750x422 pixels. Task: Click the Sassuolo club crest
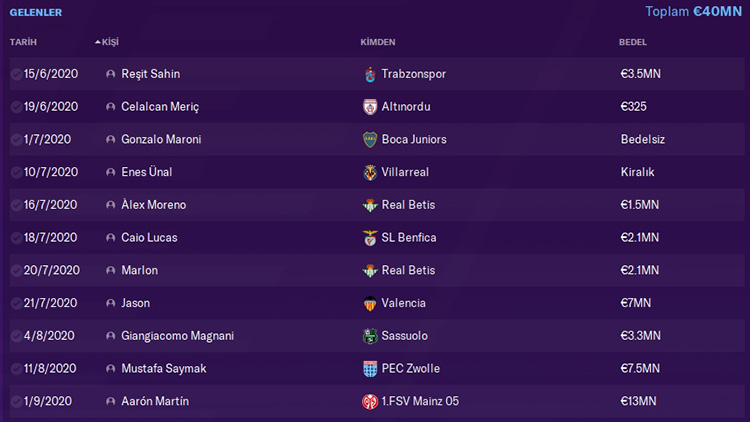[369, 336]
